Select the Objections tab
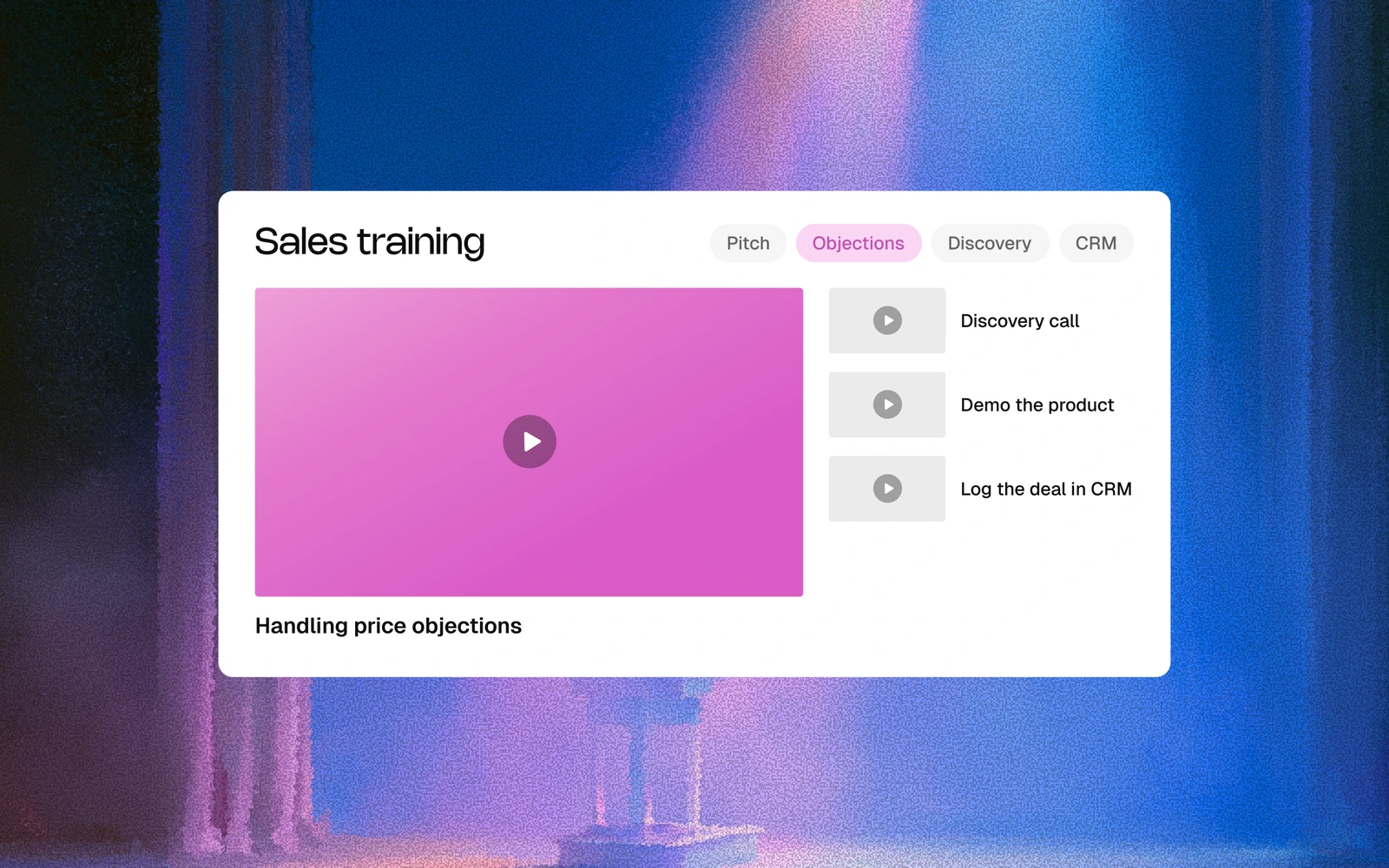Image resolution: width=1389 pixels, height=868 pixels. [859, 243]
